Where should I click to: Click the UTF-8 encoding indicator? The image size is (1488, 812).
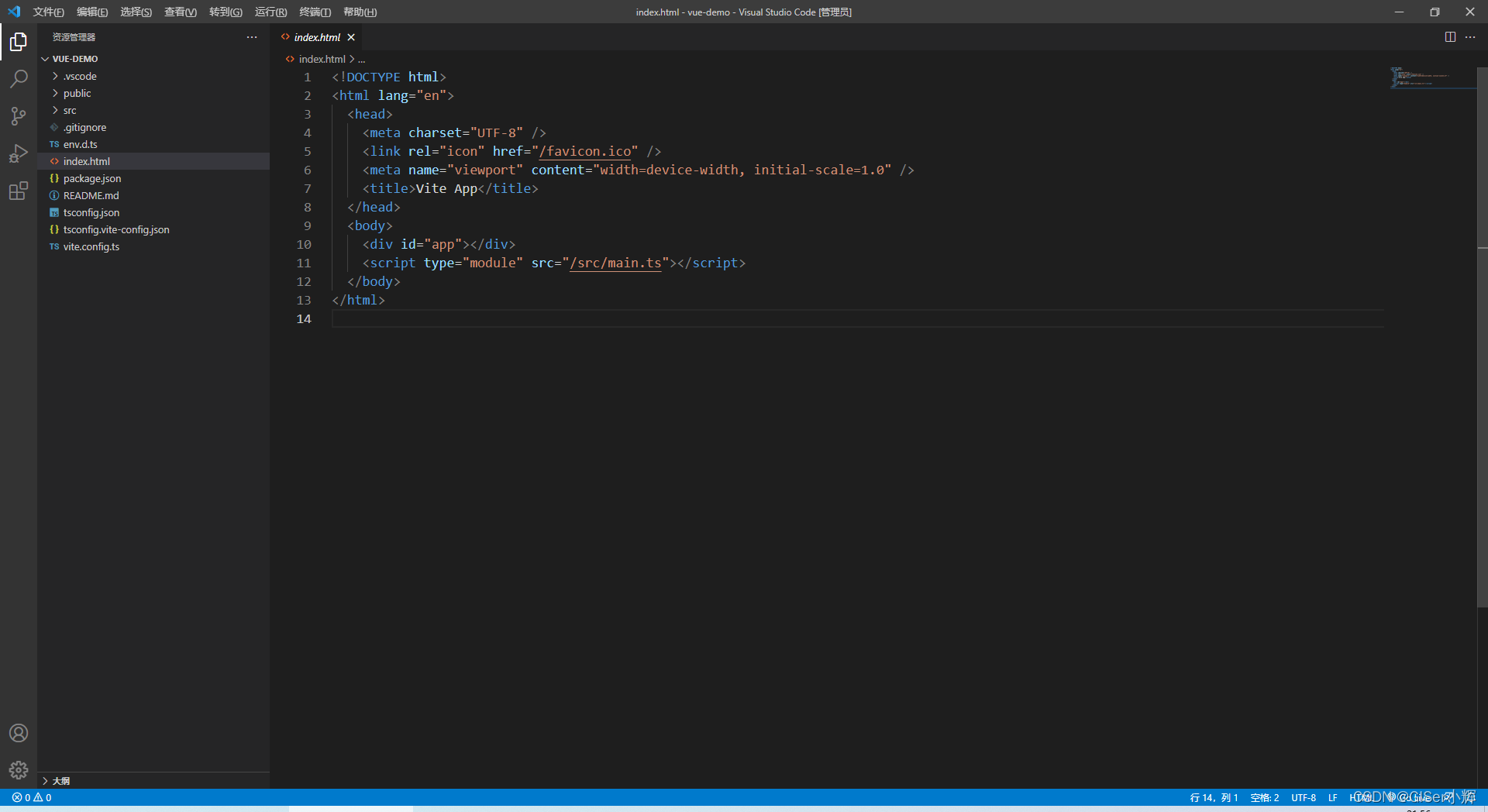[x=1304, y=797]
